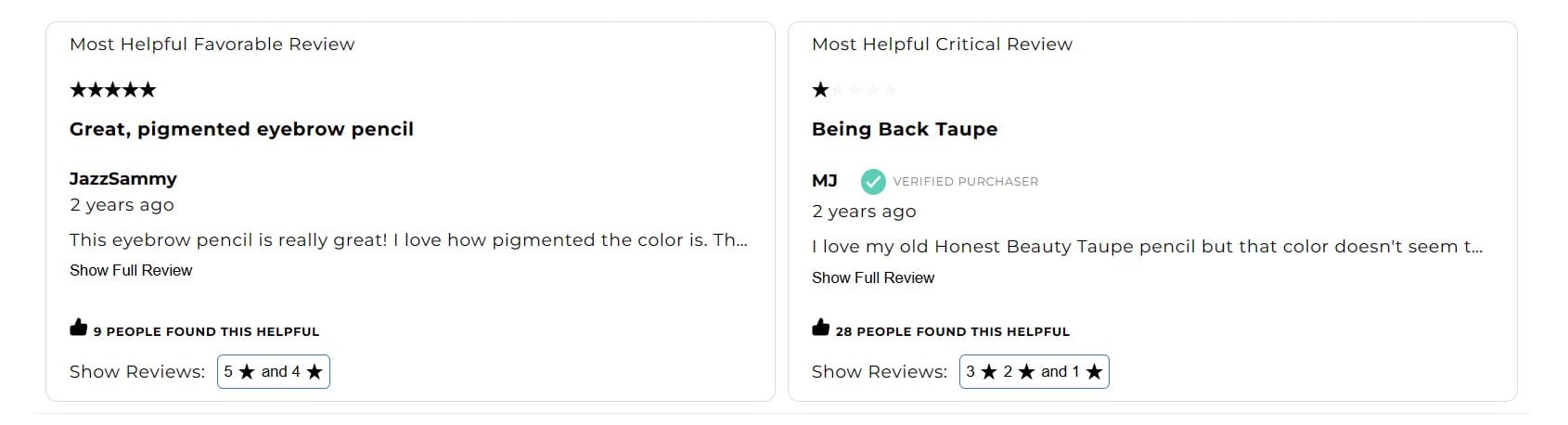The height and width of the screenshot is (425, 1568).
Task: Click the truncated eyebrow pencil review text
Action: pyautogui.click(x=408, y=240)
